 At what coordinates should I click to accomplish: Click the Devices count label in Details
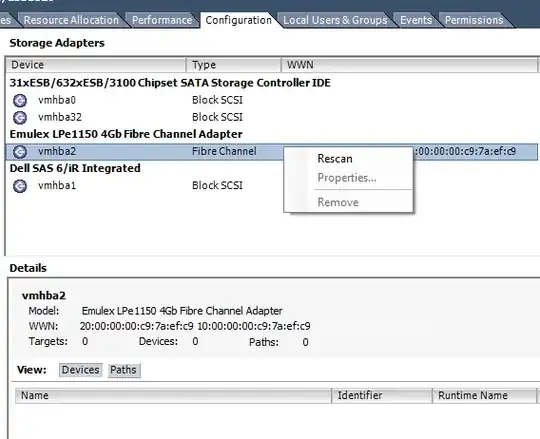158,342
